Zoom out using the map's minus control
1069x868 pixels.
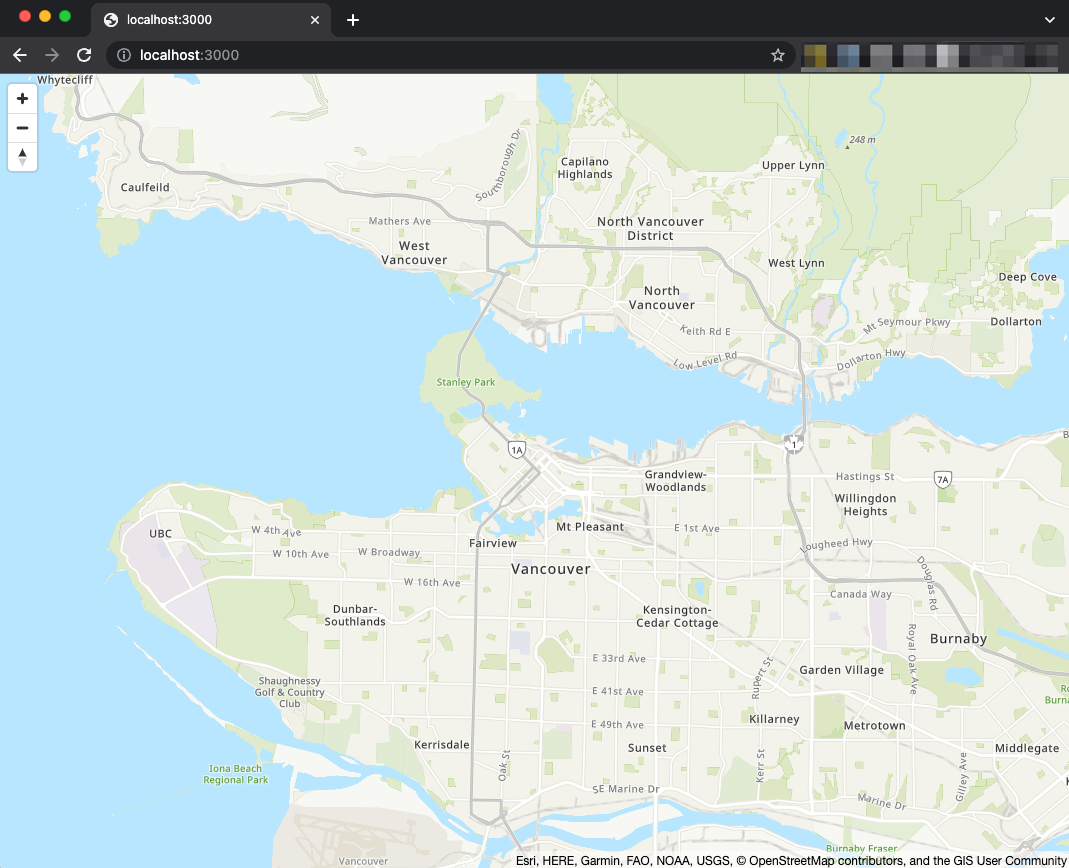[22, 127]
